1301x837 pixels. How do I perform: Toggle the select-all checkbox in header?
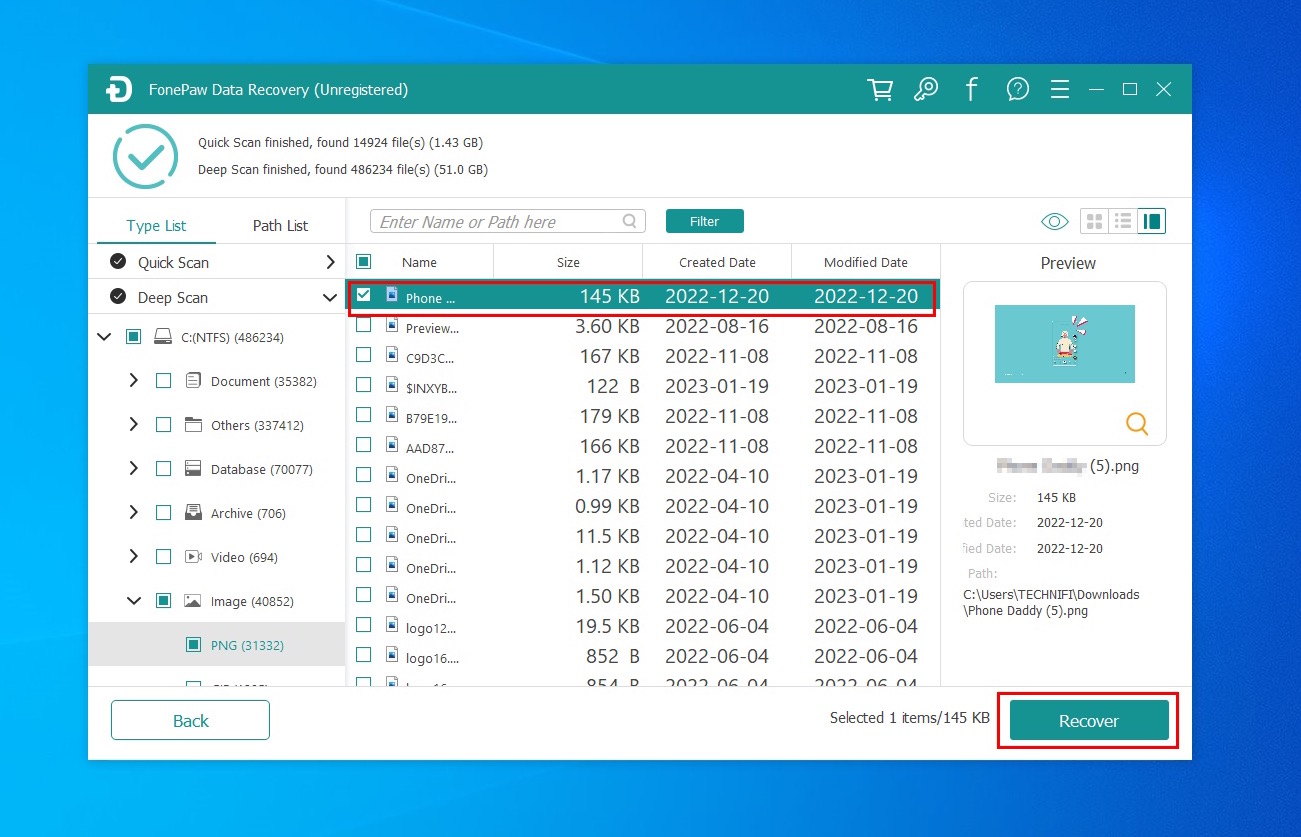pyautogui.click(x=364, y=262)
